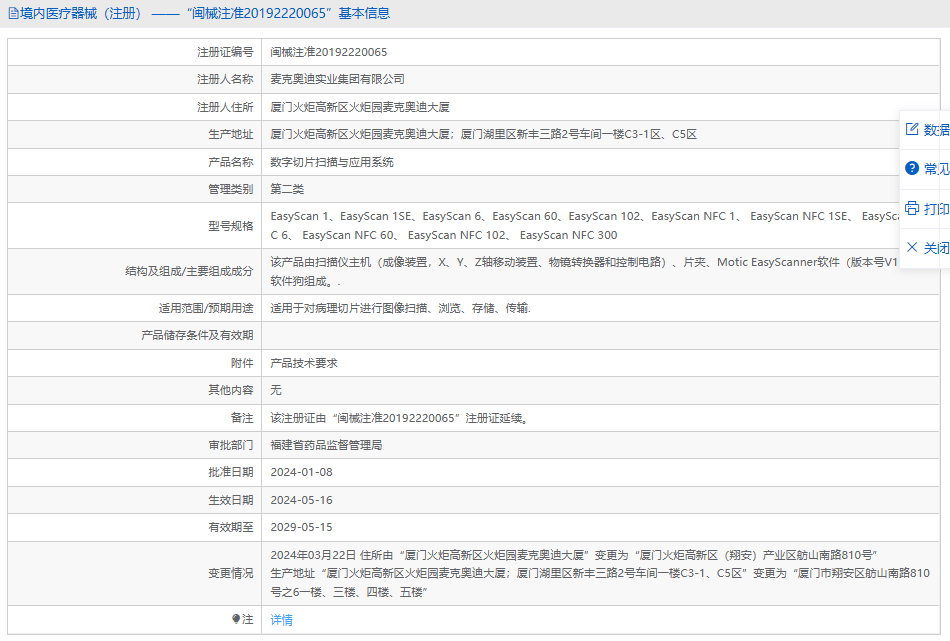The image size is (950, 641).
Task: Click the 管理类别 field label
Action: coord(231,189)
